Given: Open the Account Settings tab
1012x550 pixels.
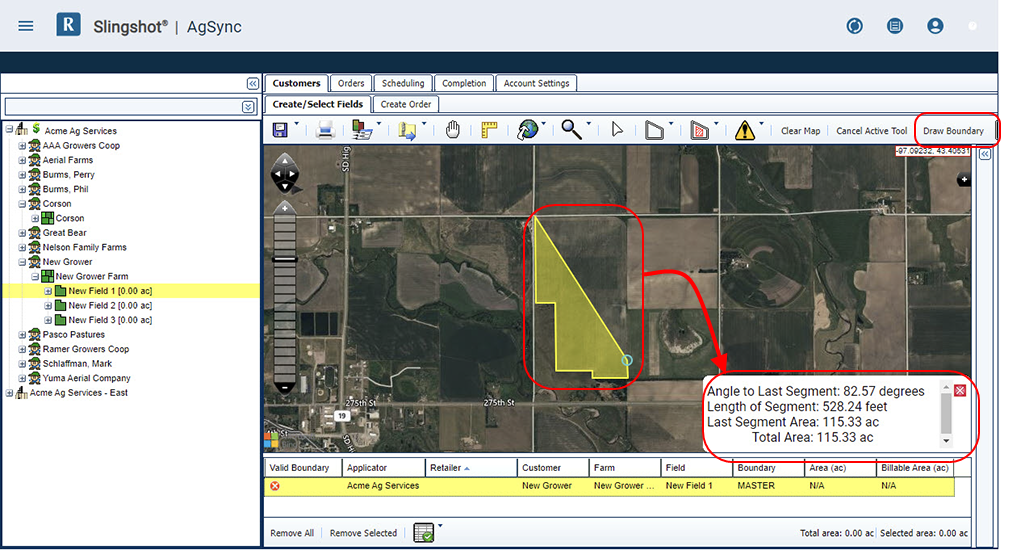Looking at the screenshot, I should 536,83.
